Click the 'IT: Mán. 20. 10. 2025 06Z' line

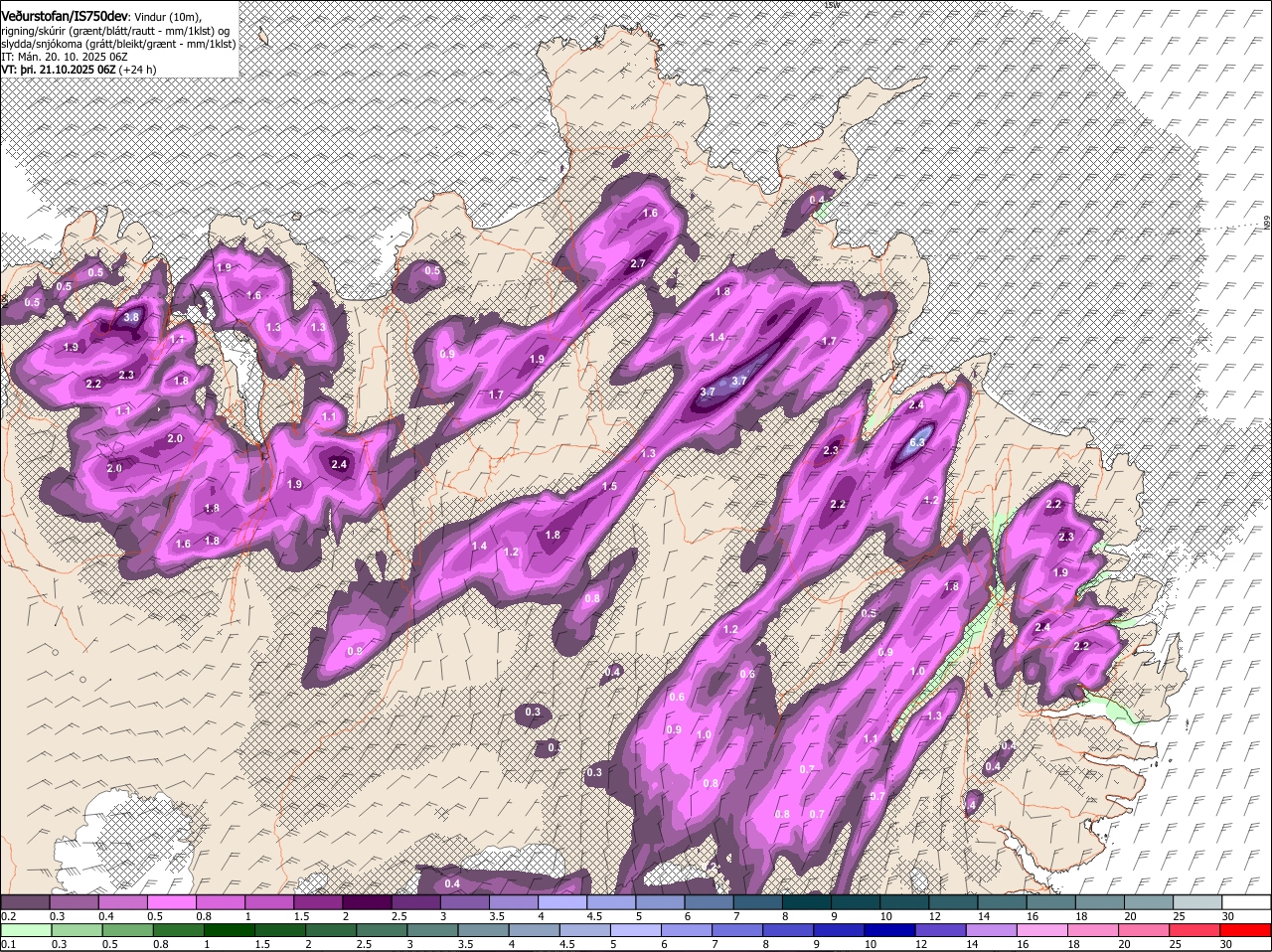65,57
